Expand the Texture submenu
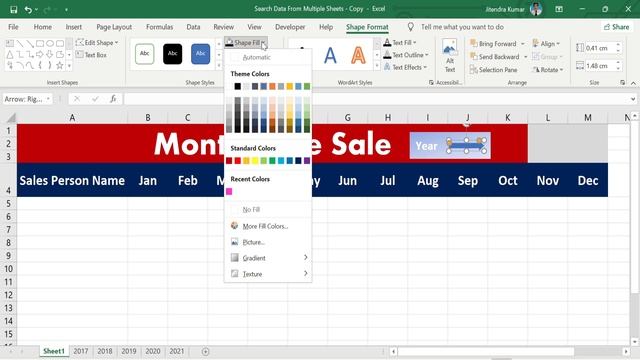 [x=268, y=274]
